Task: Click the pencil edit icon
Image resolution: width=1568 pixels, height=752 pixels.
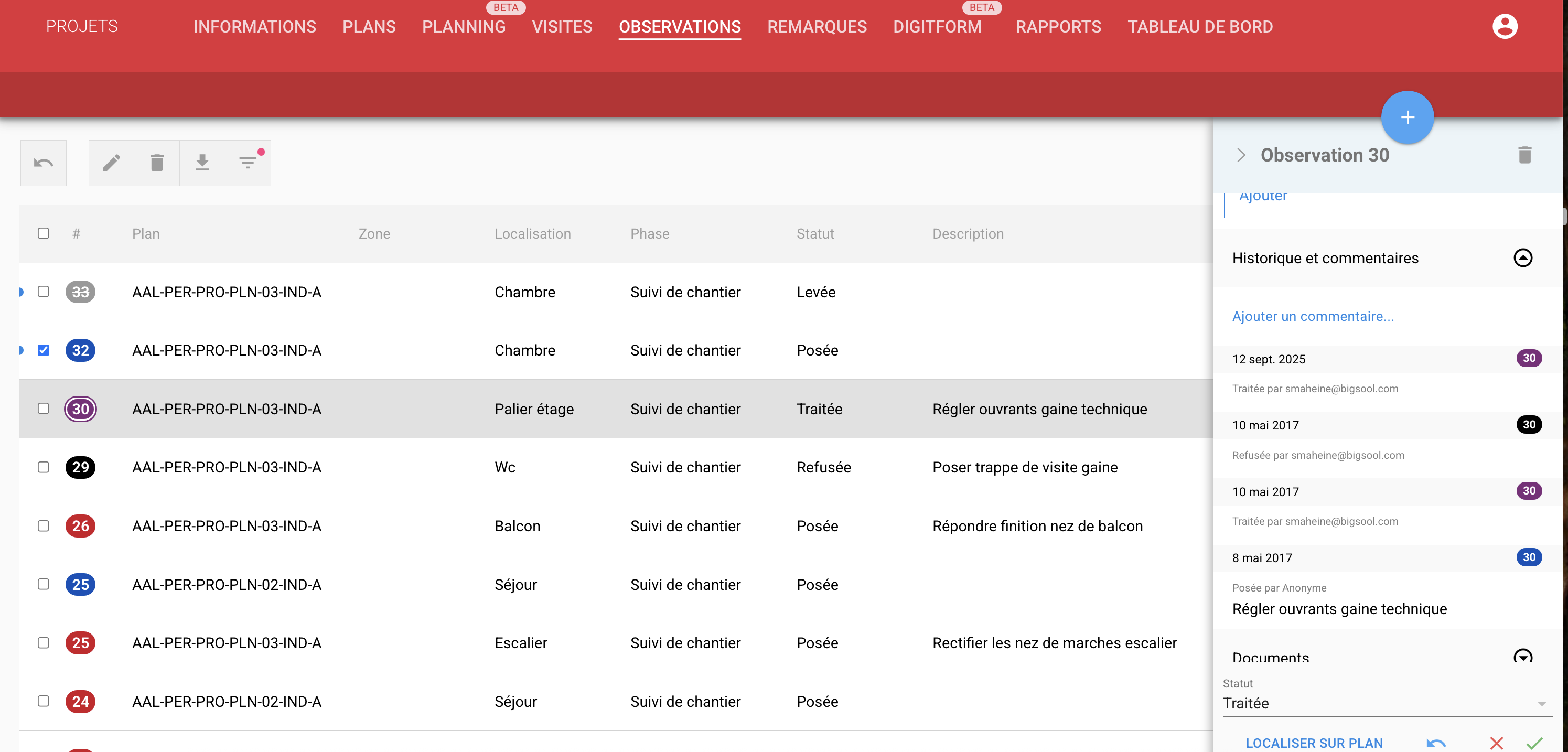Action: click(x=111, y=163)
